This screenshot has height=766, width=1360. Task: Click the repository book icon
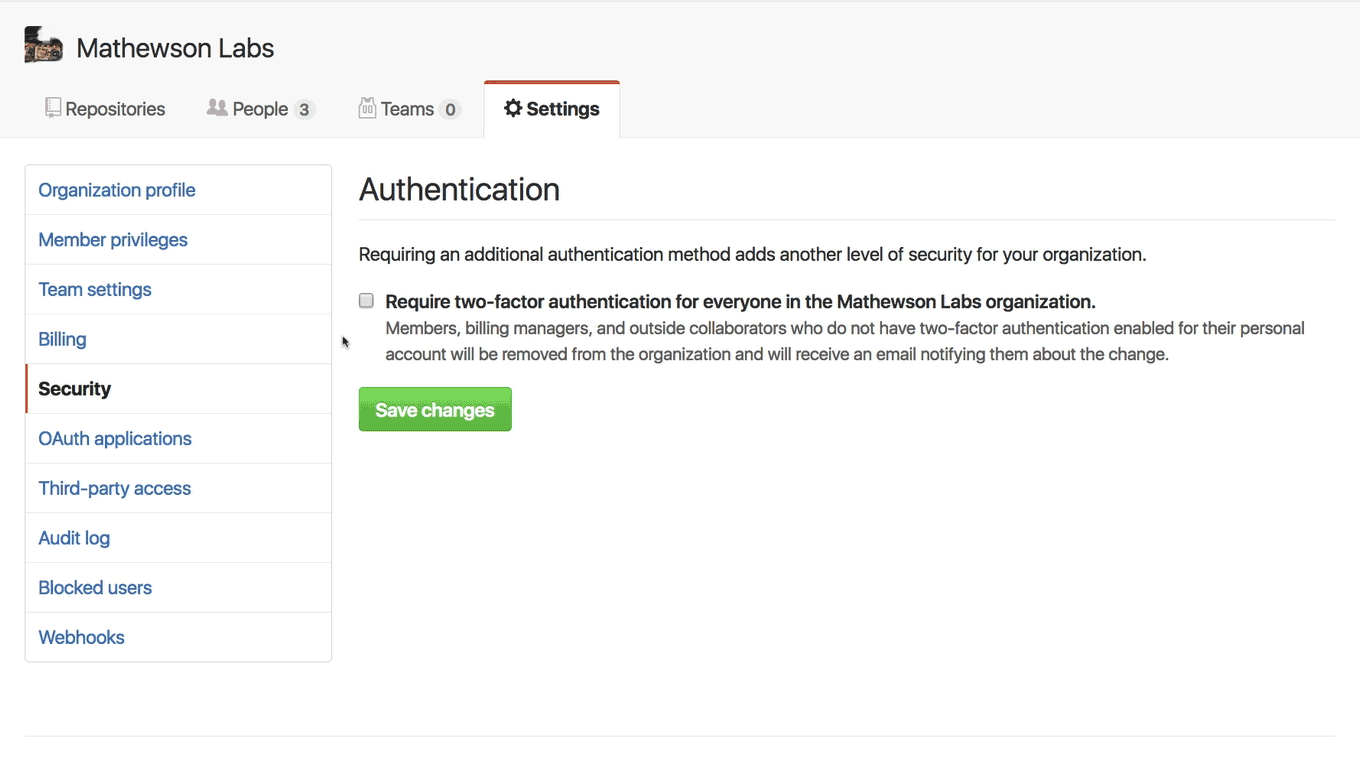53,108
